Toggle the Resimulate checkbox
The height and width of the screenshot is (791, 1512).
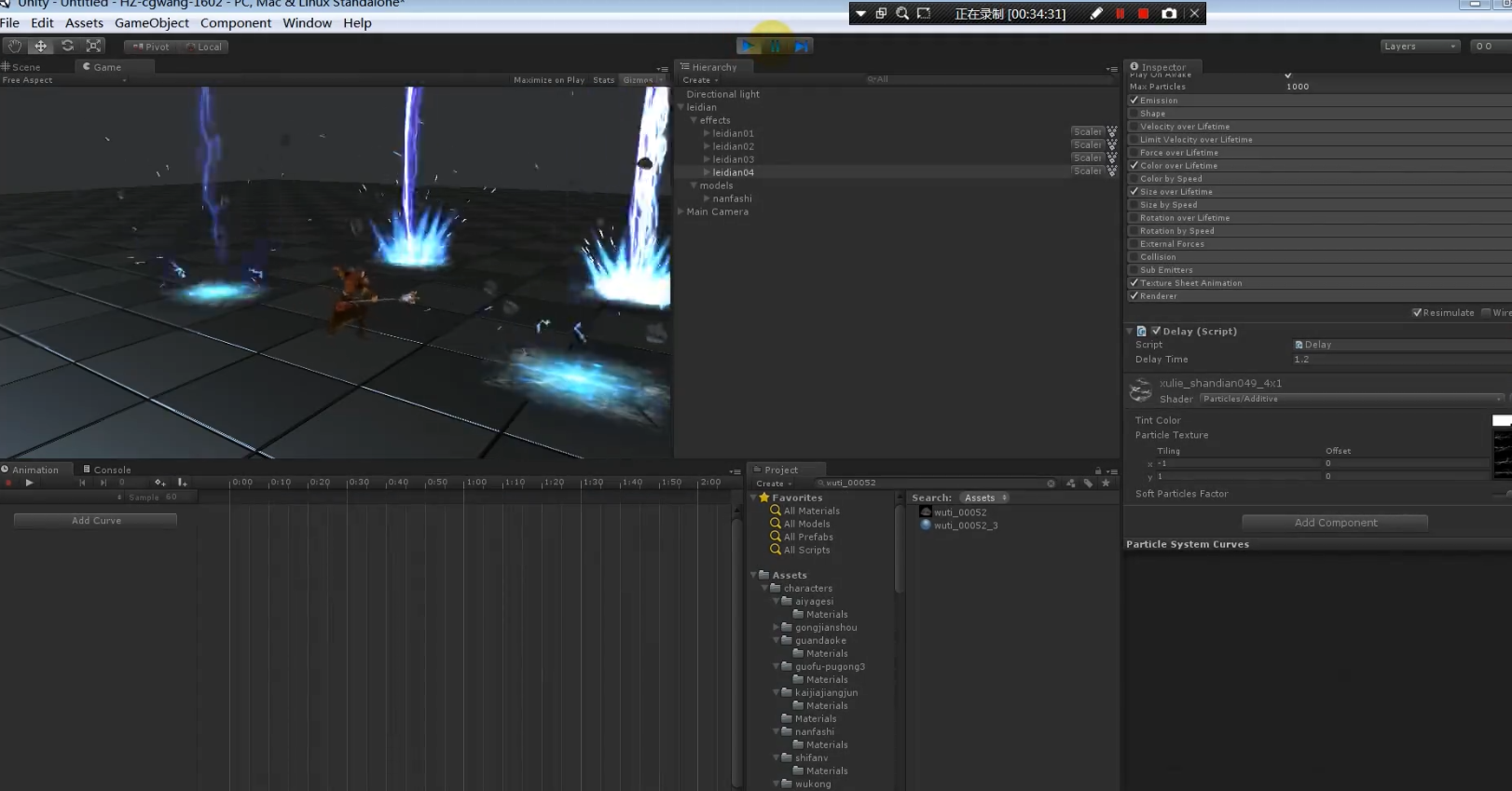coord(1417,313)
